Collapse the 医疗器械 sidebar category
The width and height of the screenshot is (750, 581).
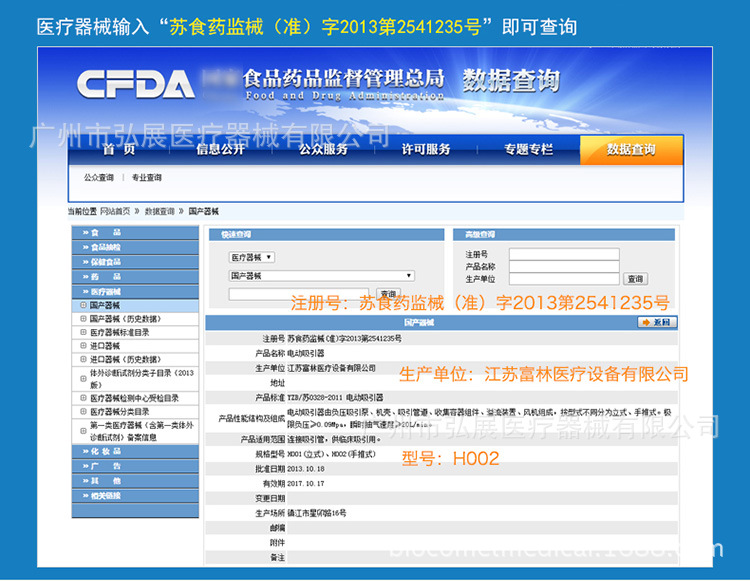pos(135,292)
